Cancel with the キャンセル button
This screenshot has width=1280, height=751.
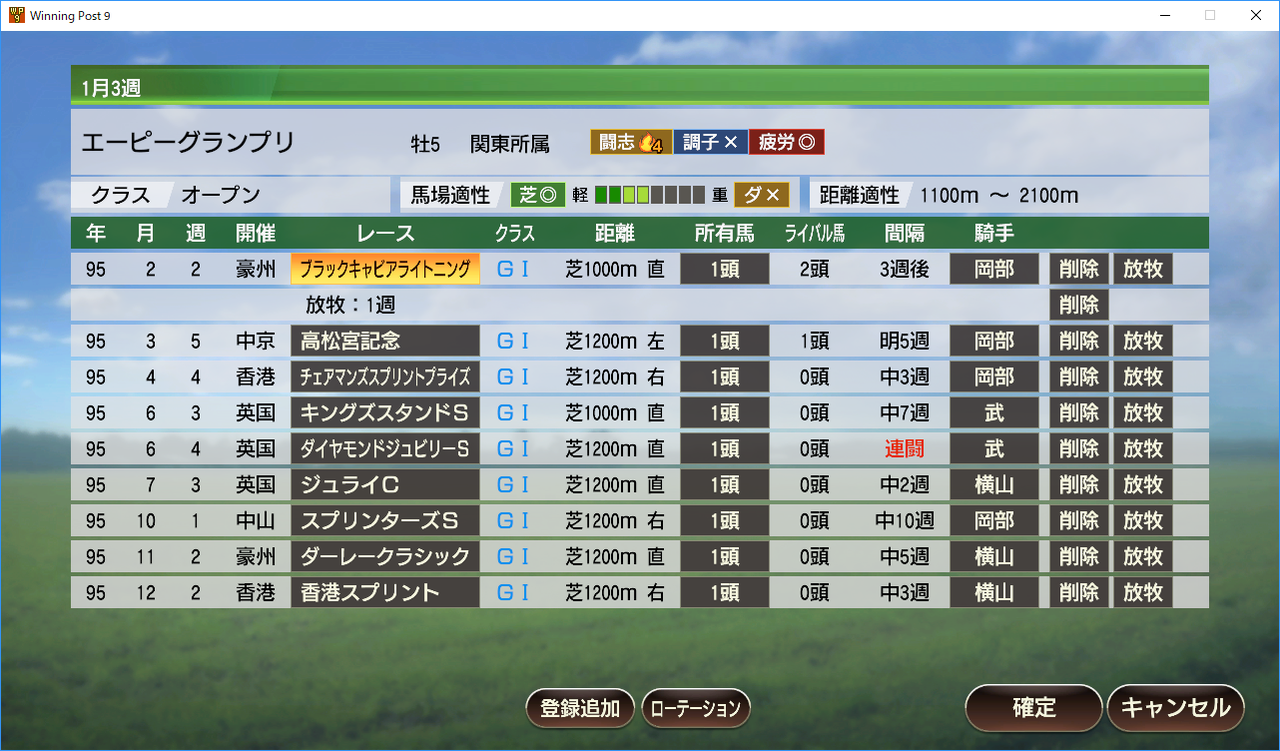coord(1175,707)
